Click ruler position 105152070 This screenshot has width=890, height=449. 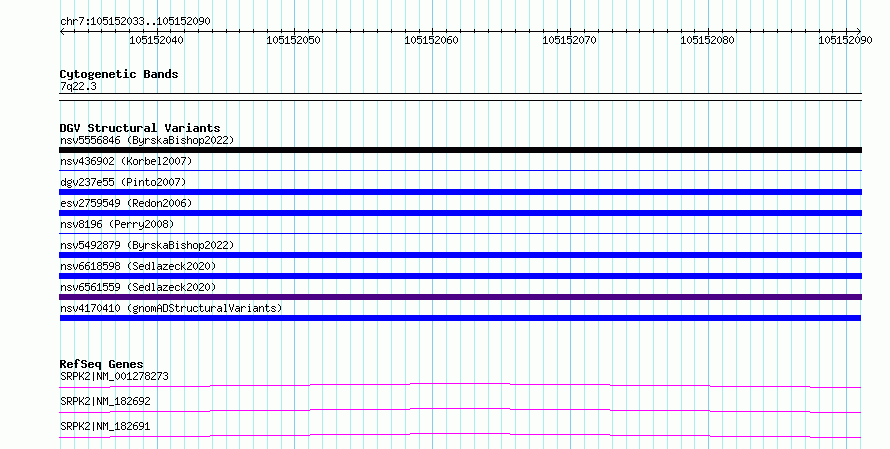(x=569, y=40)
